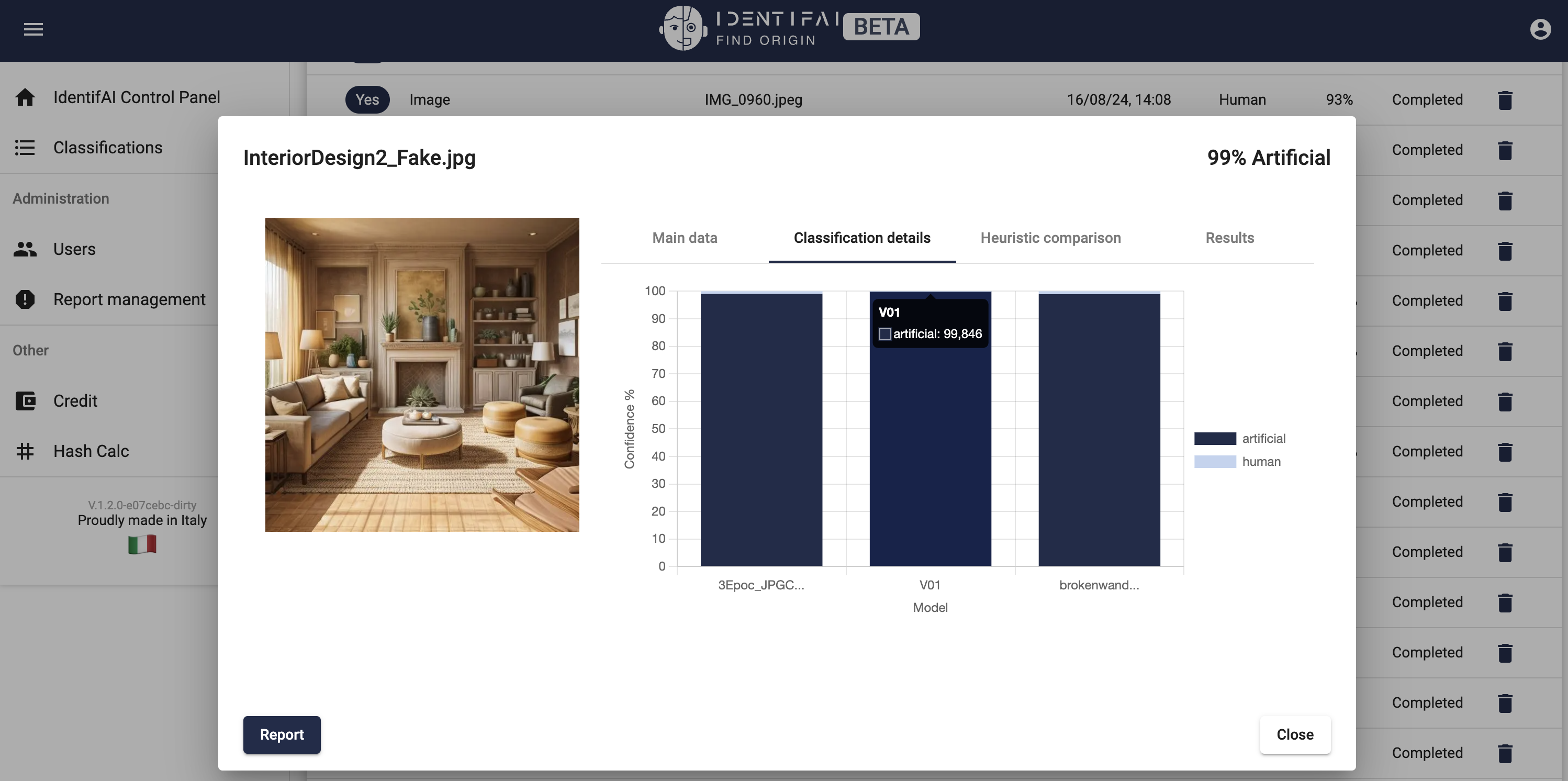Click the IdentifAI robot face logo
Screen dimensions: 1568x781
pyautogui.click(x=682, y=28)
